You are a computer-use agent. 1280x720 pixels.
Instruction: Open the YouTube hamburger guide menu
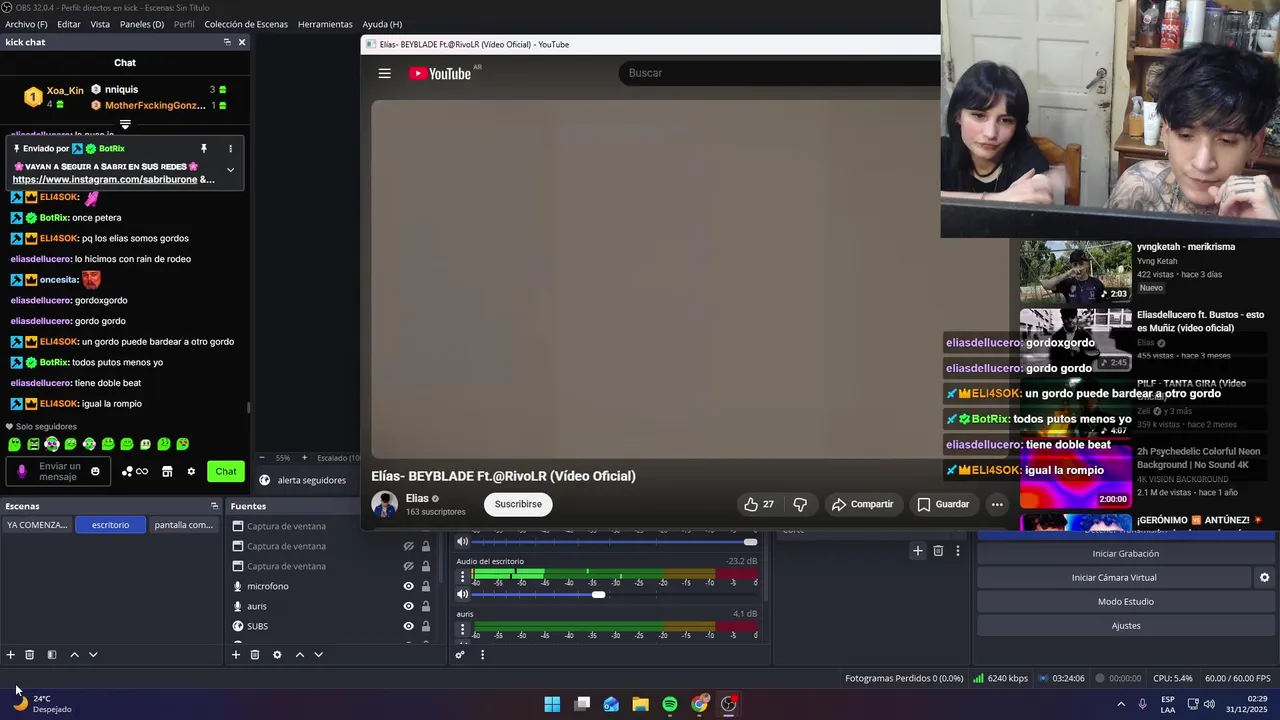point(384,73)
